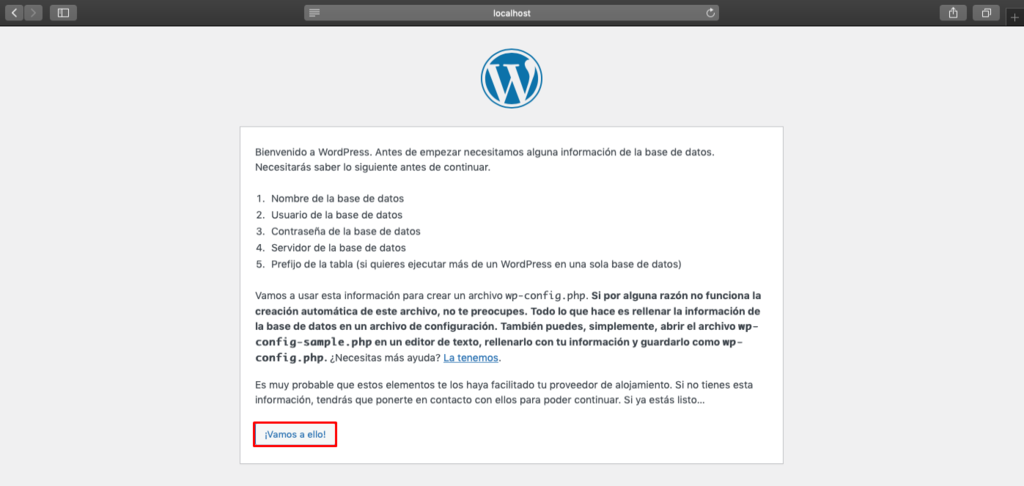
Task: Select 'Usuario de la base de datos' item
Action: 336,214
